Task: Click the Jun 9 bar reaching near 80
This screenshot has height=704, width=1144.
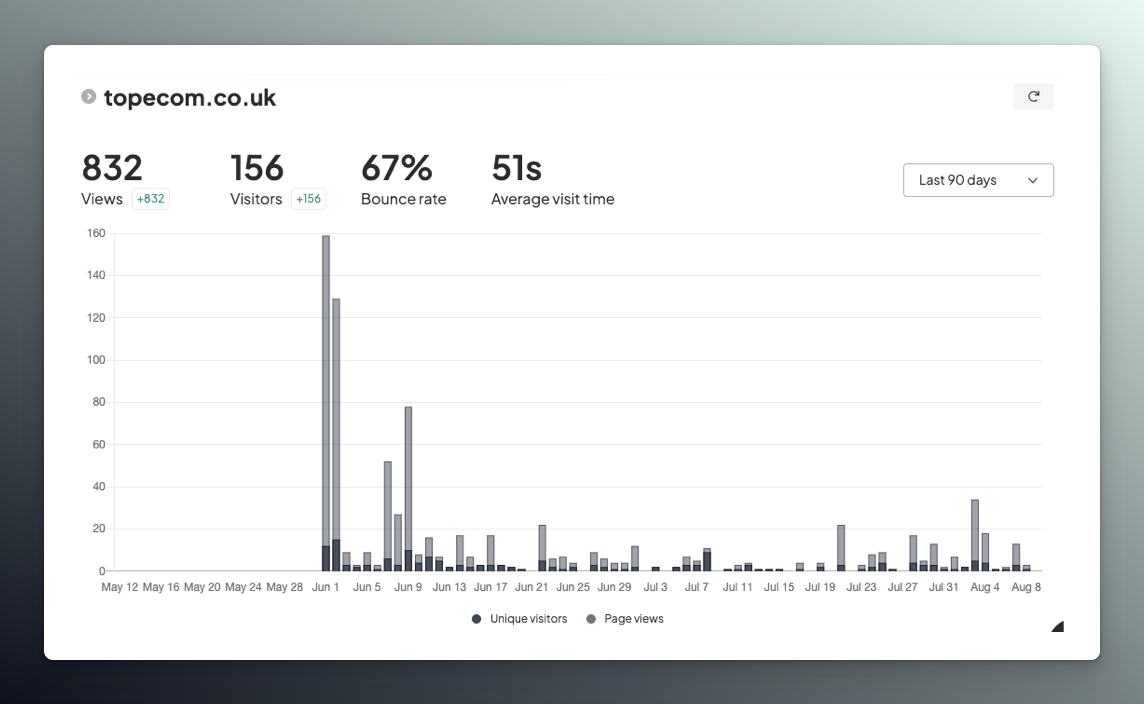Action: (408, 480)
